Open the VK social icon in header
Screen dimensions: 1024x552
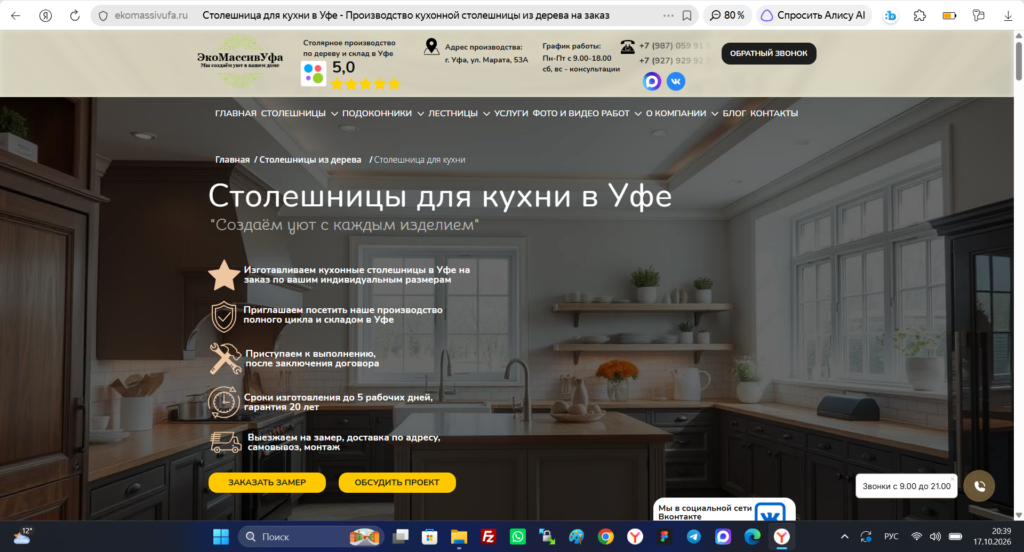pyautogui.click(x=676, y=81)
